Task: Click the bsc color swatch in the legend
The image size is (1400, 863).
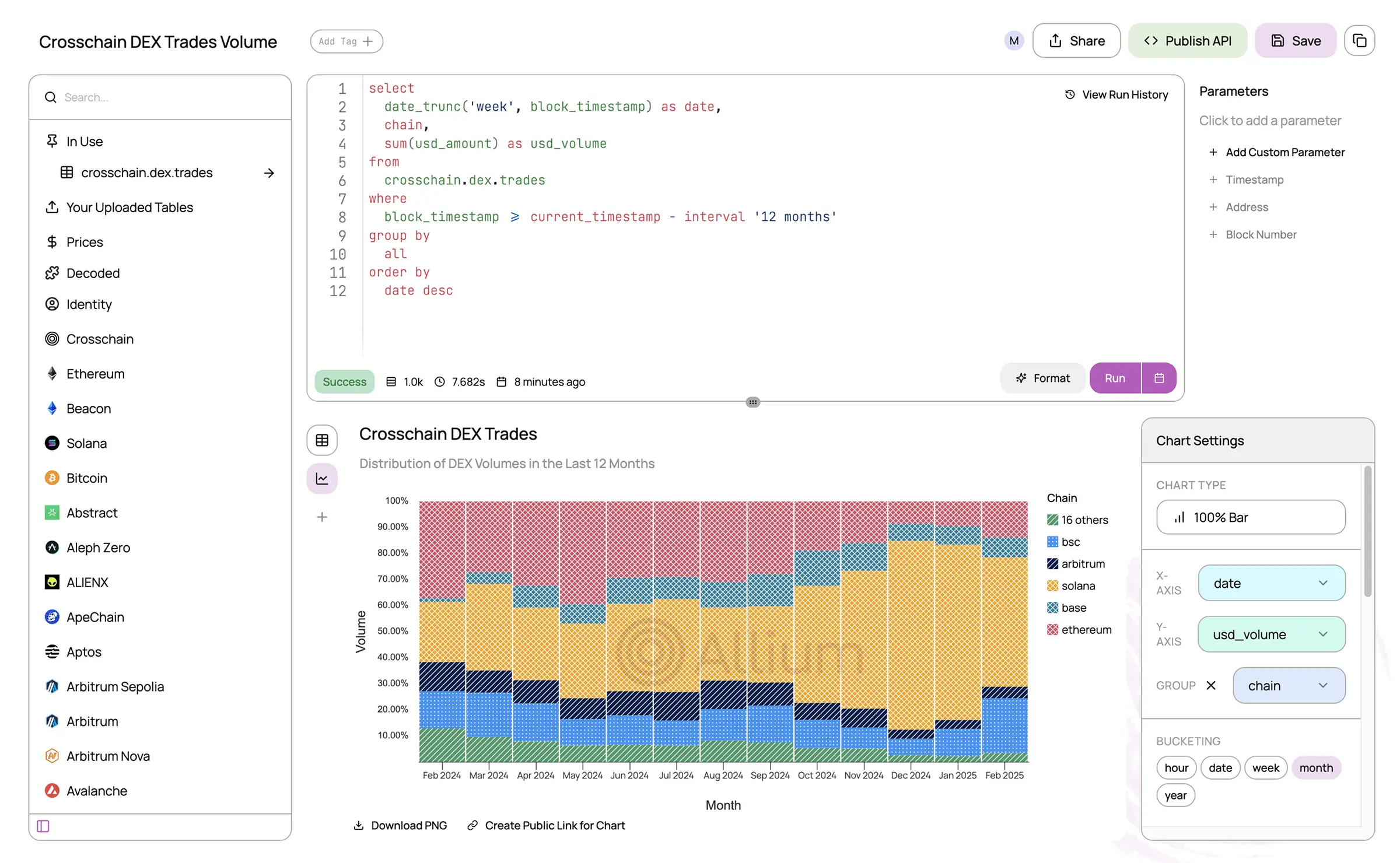Action: point(1052,541)
